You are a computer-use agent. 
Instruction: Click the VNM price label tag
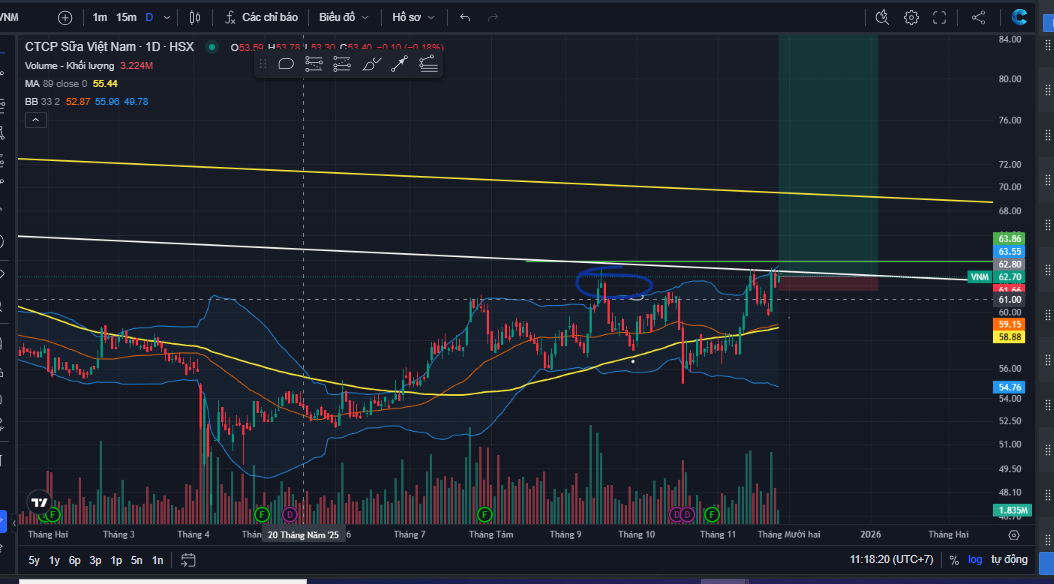979,277
